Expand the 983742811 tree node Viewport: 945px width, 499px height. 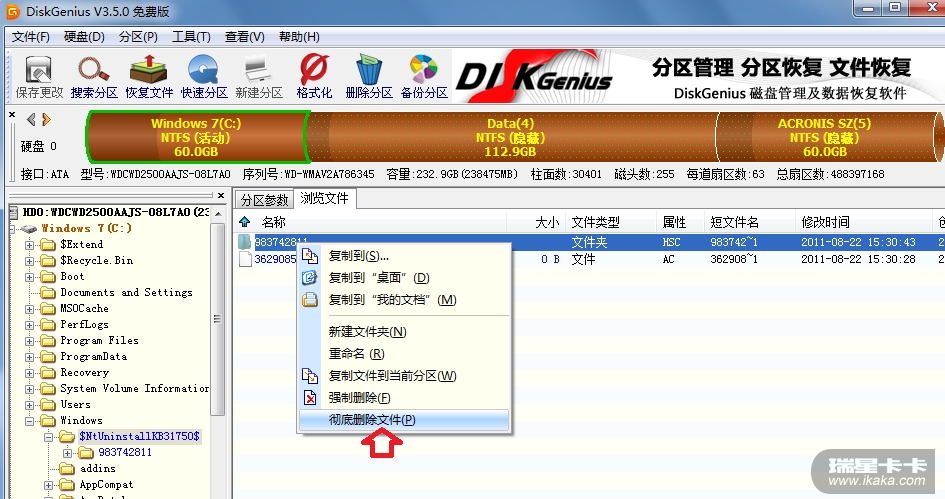68,453
